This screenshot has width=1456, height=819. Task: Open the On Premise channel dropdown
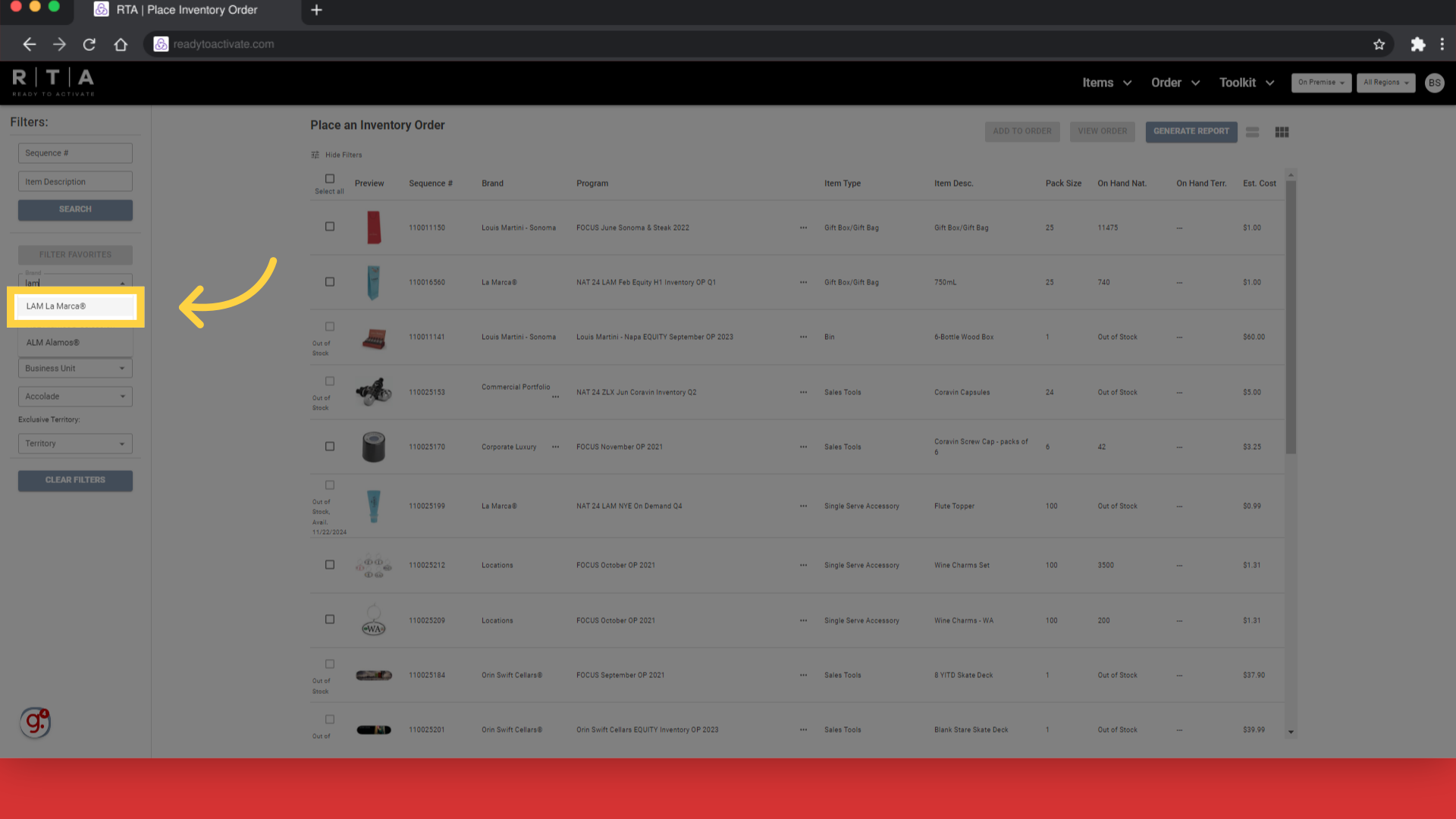point(1321,83)
